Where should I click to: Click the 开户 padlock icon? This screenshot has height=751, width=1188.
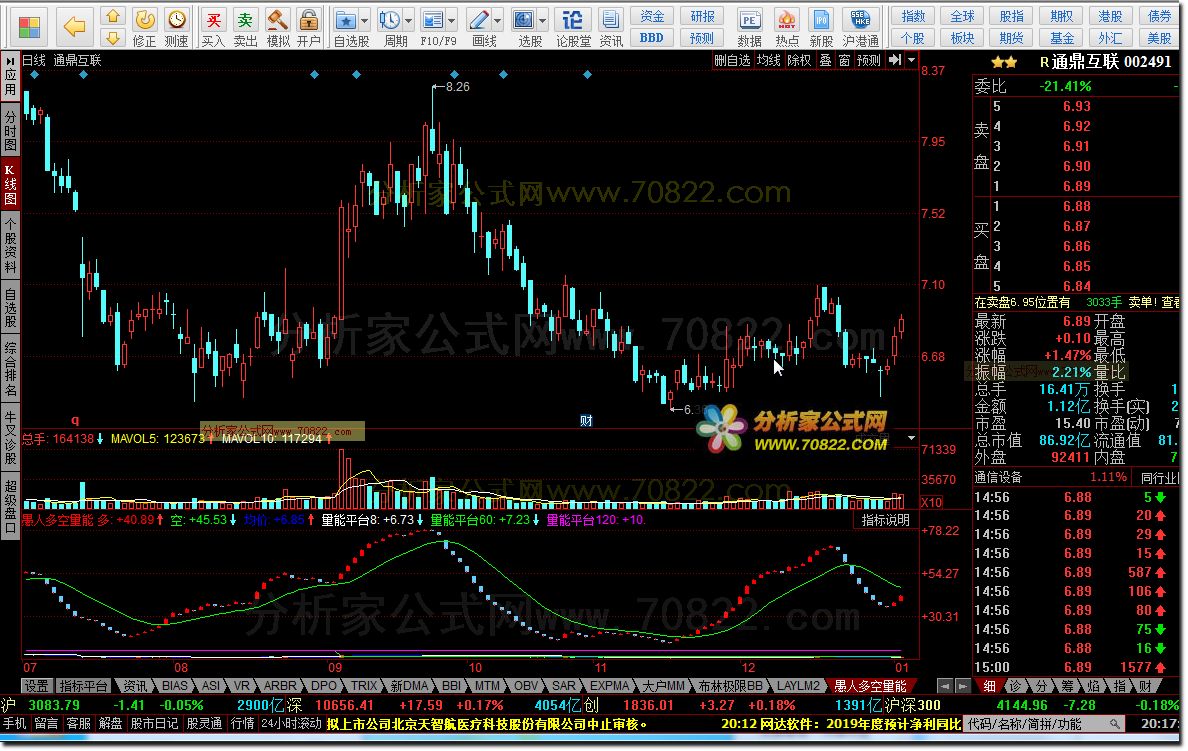(308, 28)
